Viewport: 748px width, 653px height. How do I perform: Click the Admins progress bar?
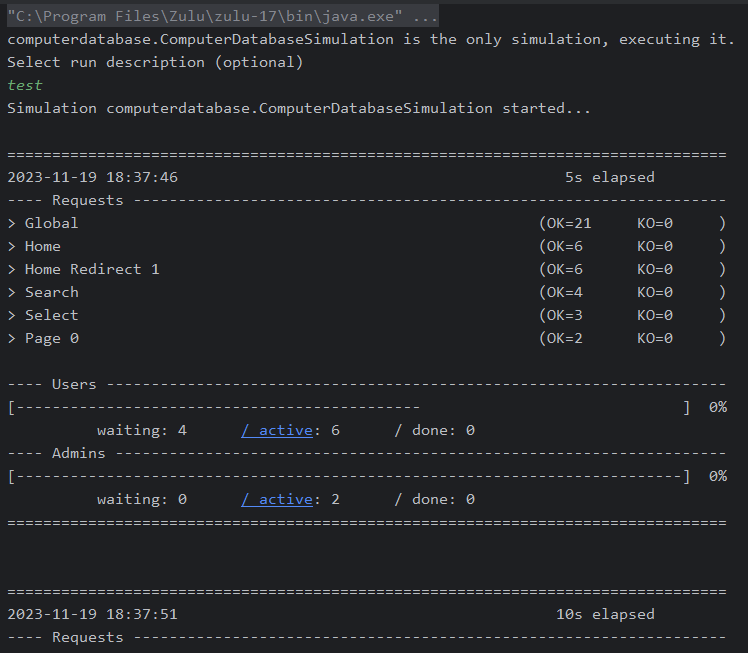click(x=349, y=477)
